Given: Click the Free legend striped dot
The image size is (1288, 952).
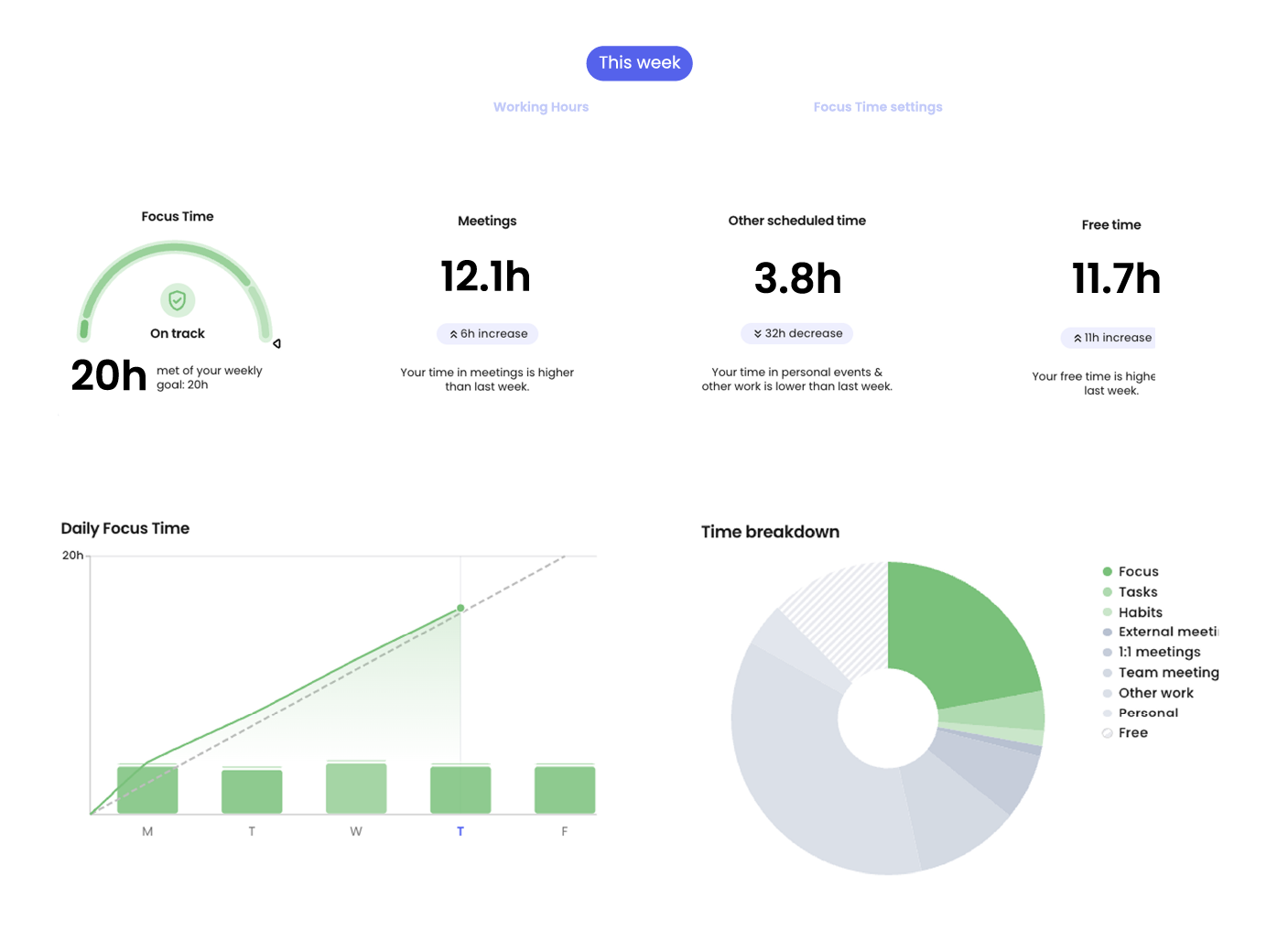Looking at the screenshot, I should [1108, 733].
